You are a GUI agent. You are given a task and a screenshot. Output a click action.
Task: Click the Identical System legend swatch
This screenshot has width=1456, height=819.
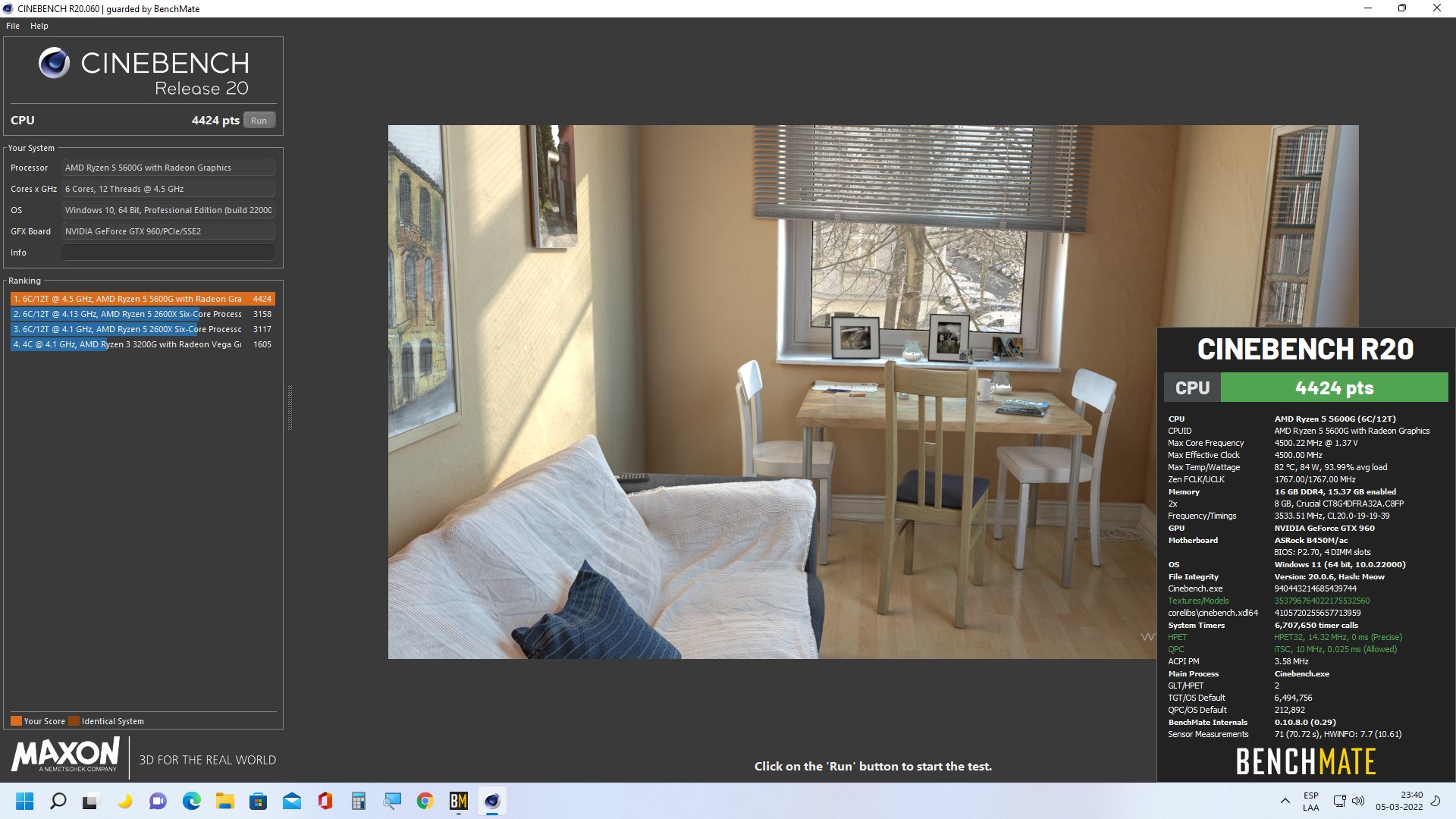coord(74,721)
